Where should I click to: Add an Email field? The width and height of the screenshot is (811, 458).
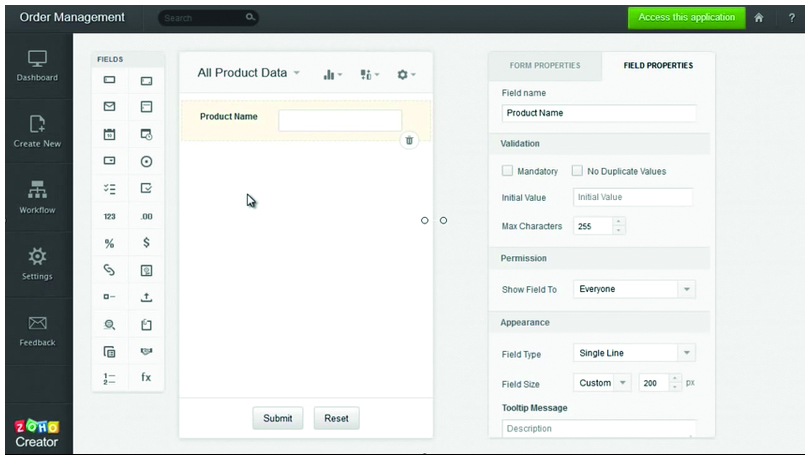coord(109,106)
